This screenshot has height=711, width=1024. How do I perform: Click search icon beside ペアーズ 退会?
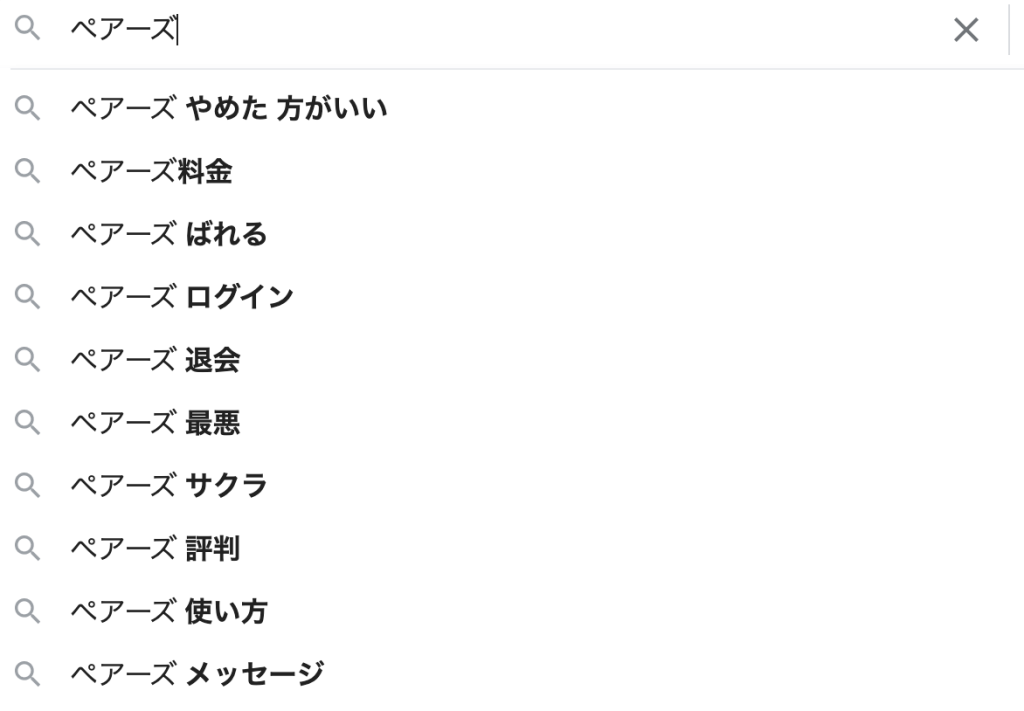pyautogui.click(x=28, y=361)
